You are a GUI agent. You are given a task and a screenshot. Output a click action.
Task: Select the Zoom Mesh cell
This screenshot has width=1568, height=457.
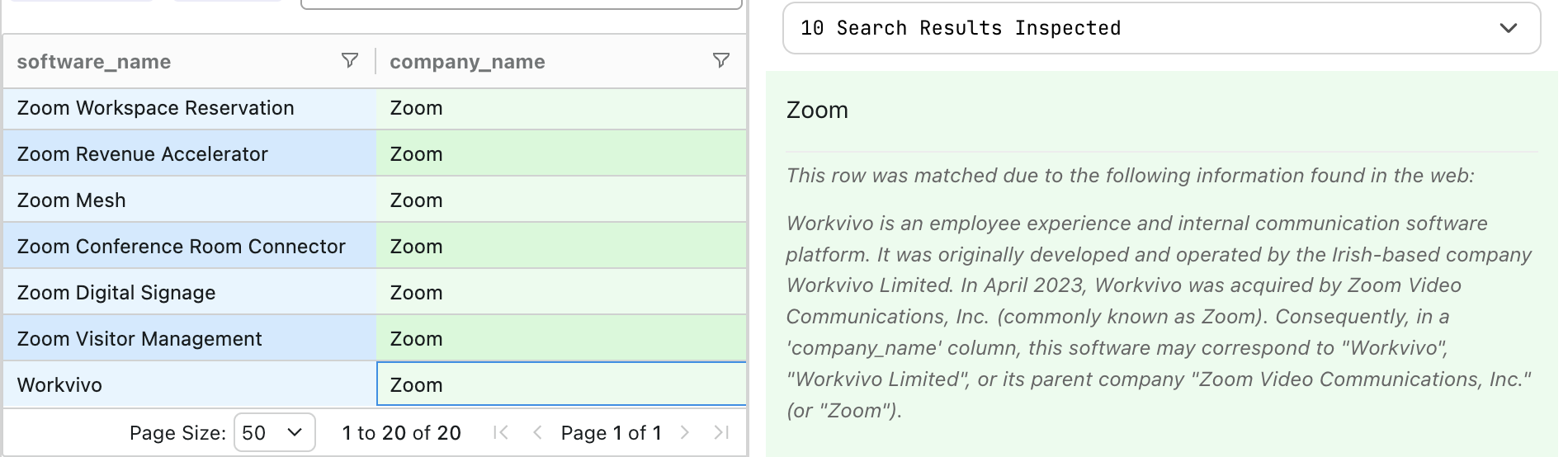coord(190,200)
